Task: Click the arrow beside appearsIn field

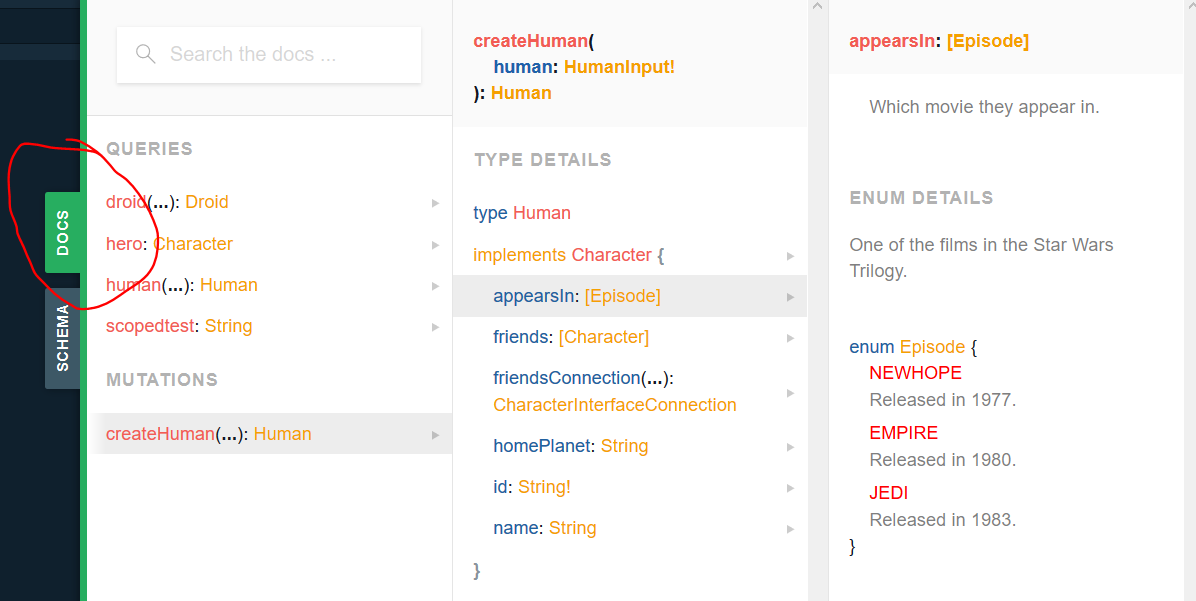Action: (x=790, y=297)
